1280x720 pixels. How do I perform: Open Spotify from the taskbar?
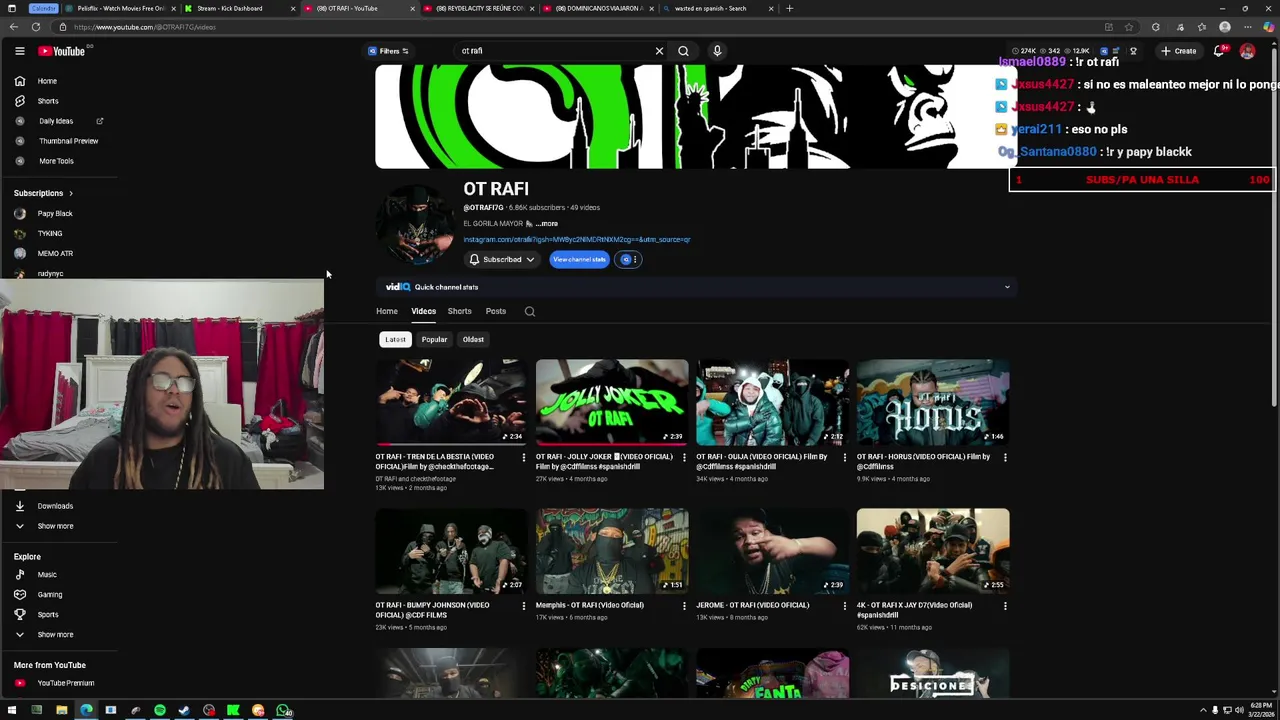click(x=160, y=711)
